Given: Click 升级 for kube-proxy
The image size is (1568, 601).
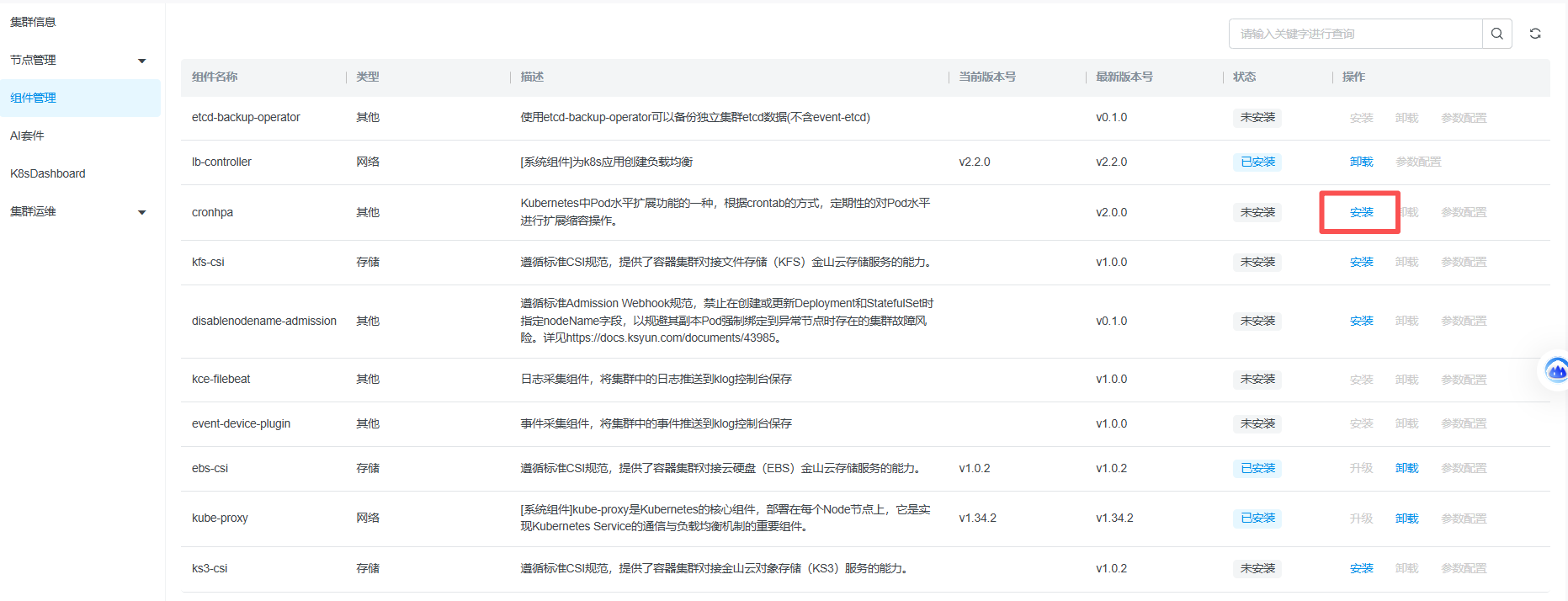Looking at the screenshot, I should (x=1361, y=519).
